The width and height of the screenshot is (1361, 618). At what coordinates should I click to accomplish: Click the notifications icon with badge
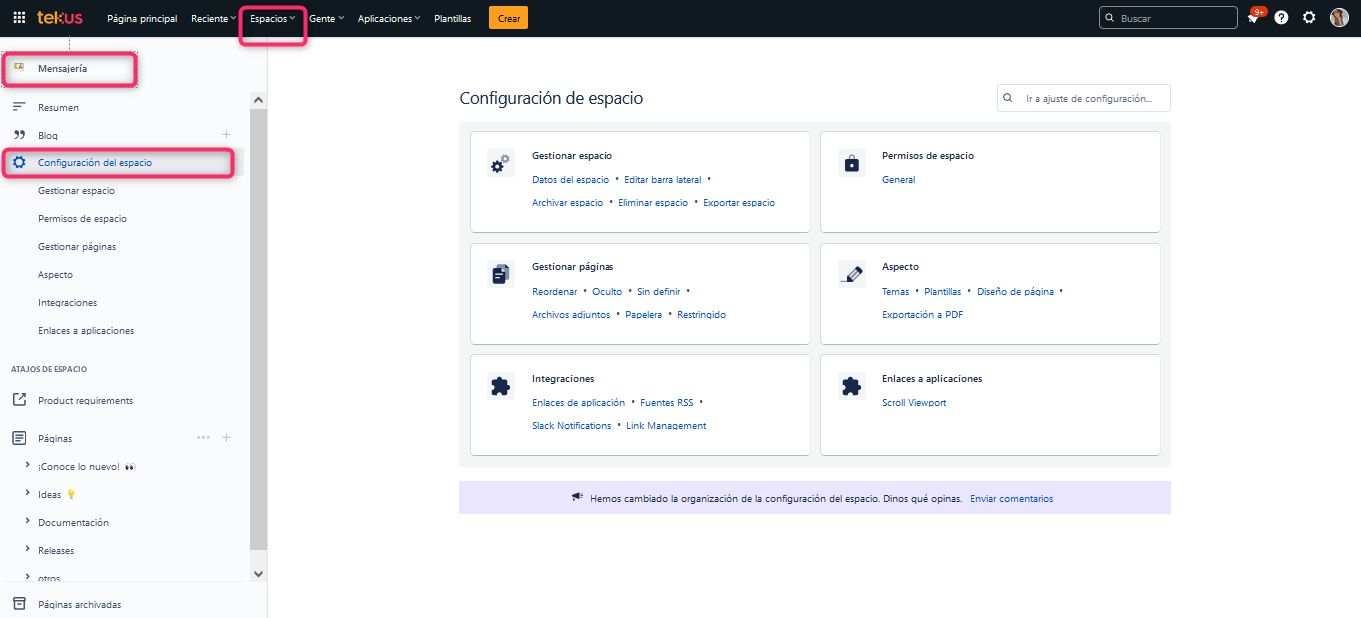point(1254,18)
